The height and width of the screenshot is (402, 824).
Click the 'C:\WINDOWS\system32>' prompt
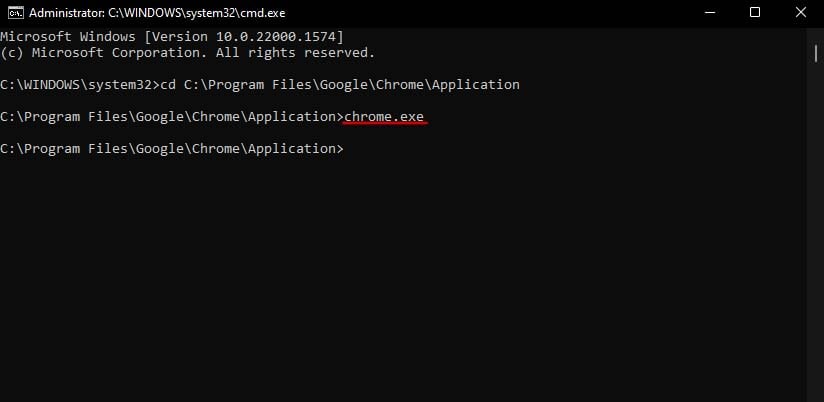(x=79, y=84)
